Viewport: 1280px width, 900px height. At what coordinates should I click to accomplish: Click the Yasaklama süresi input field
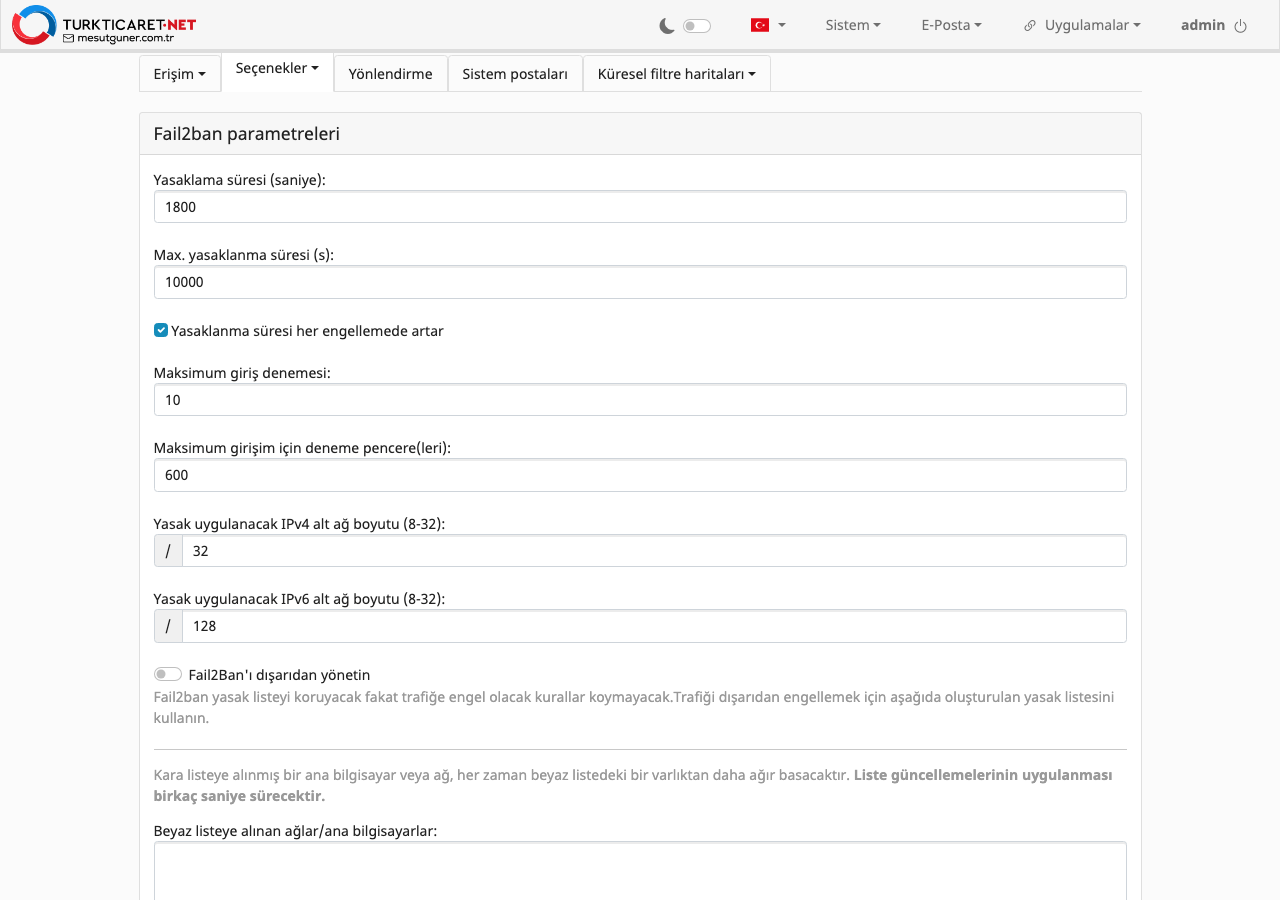click(640, 207)
